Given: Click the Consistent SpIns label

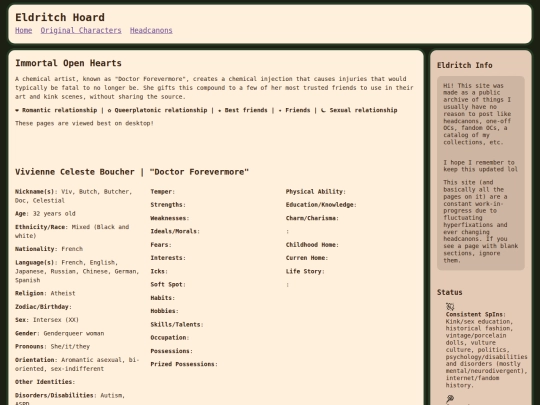Looking at the screenshot, I should 475,314.
